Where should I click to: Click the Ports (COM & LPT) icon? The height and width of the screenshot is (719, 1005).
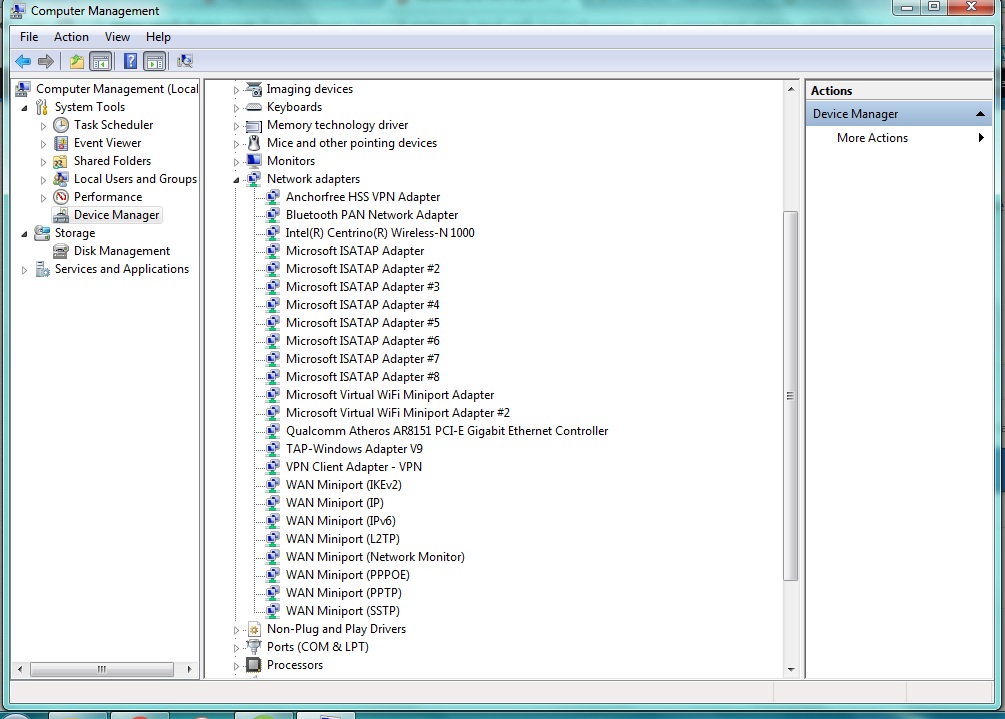click(254, 647)
